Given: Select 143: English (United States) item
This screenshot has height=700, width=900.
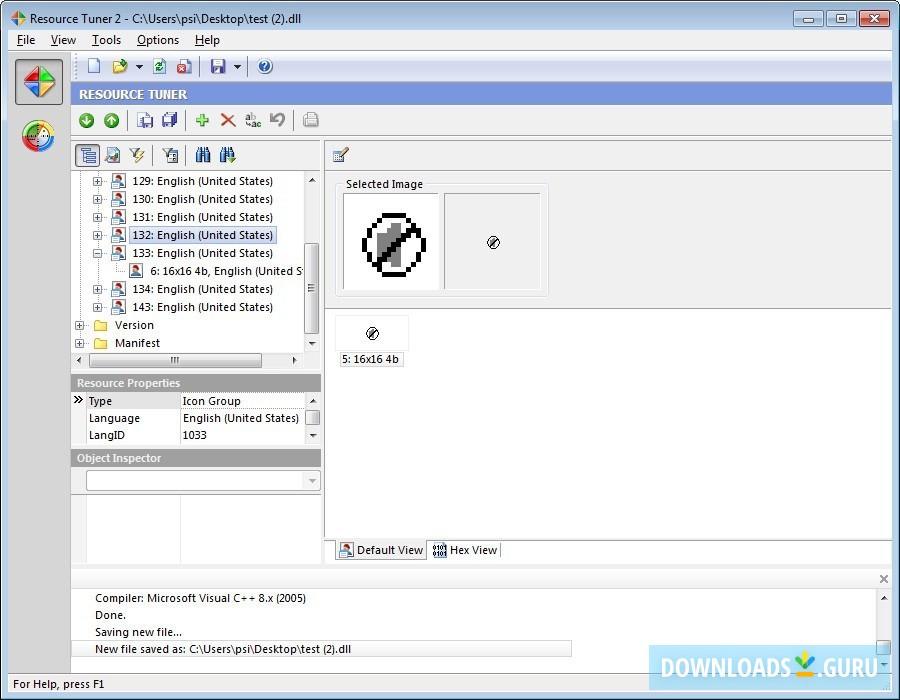Looking at the screenshot, I should [203, 308].
